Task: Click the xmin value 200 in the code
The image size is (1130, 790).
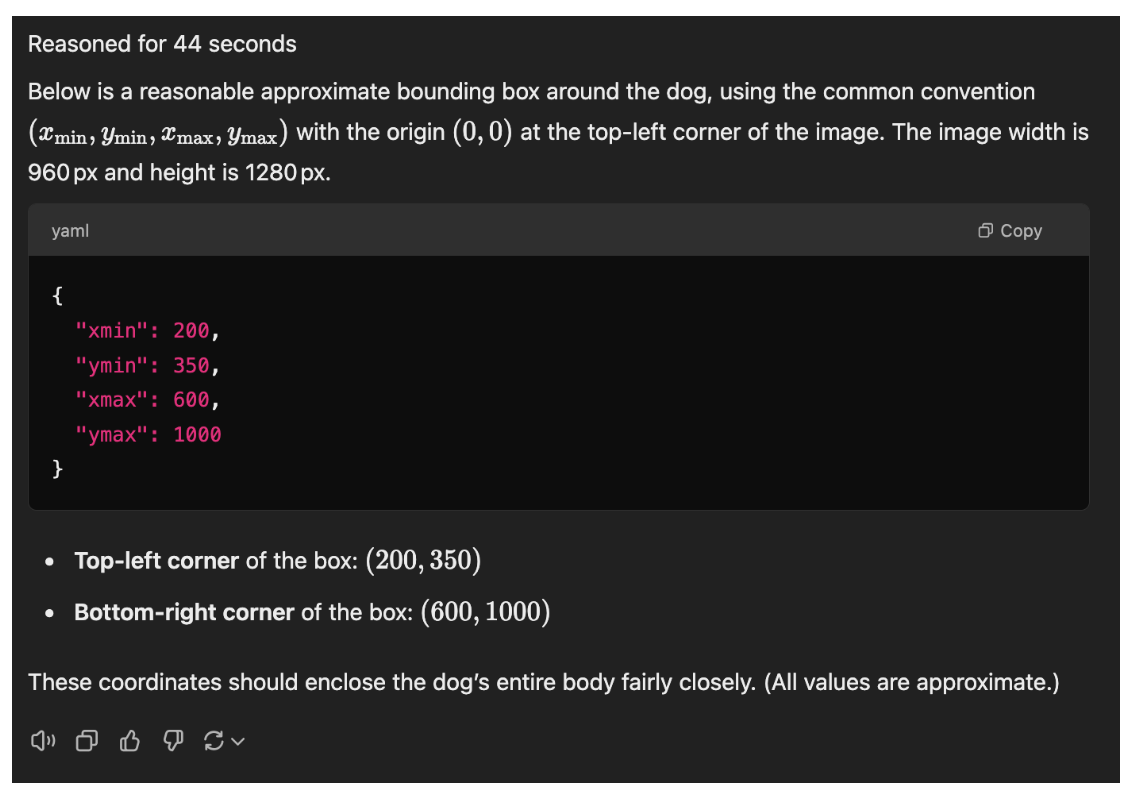Action: point(191,331)
